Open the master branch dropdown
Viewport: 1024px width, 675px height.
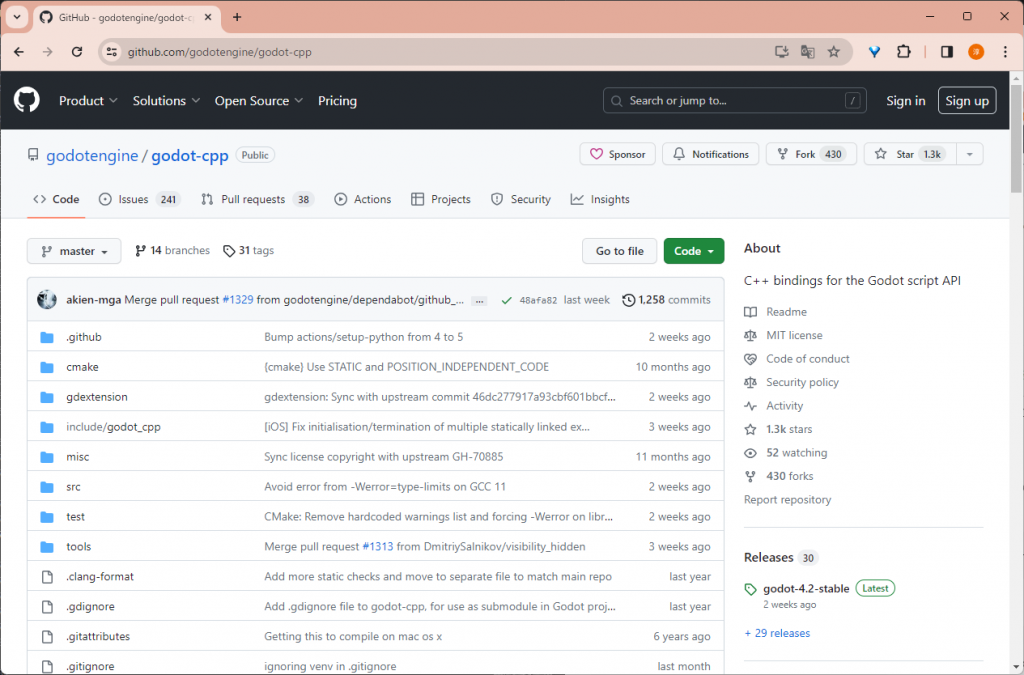(x=74, y=251)
